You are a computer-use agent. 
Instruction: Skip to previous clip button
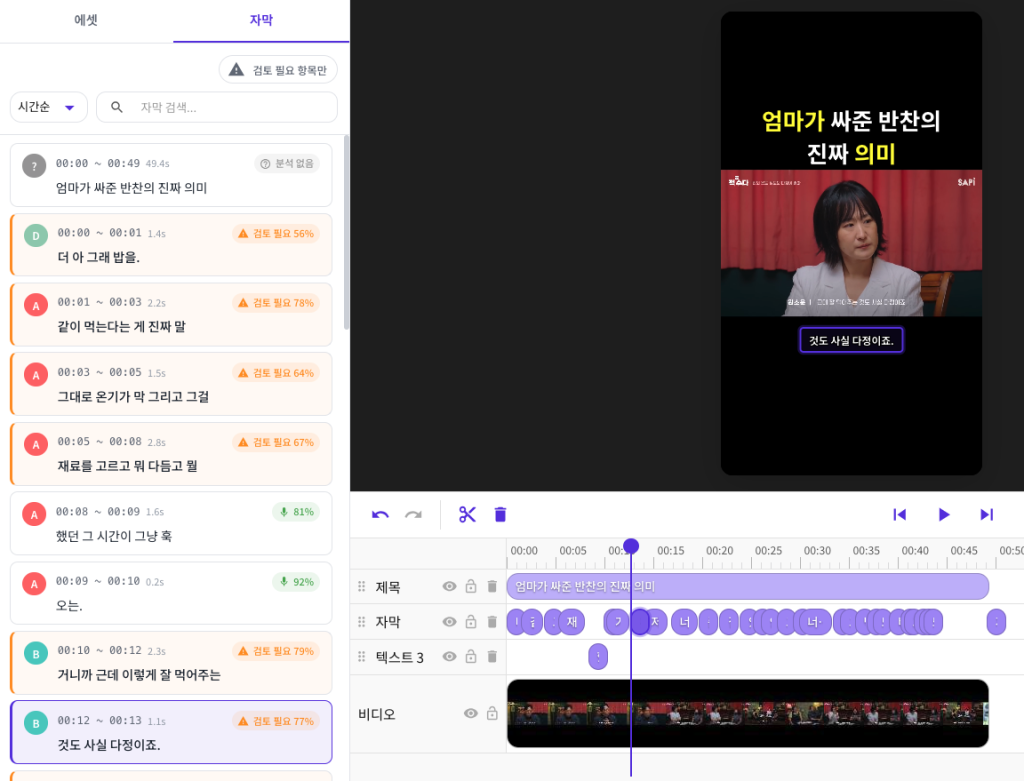pos(899,514)
